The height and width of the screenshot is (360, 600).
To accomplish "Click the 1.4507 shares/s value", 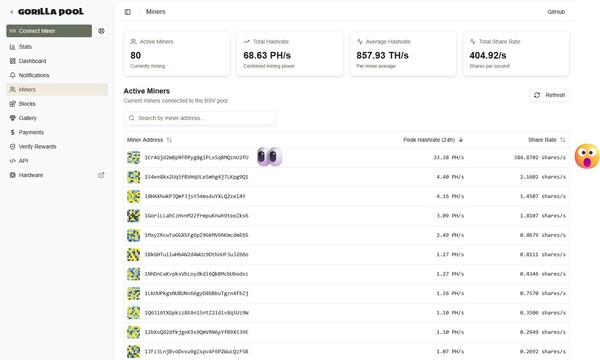I will point(543,196).
